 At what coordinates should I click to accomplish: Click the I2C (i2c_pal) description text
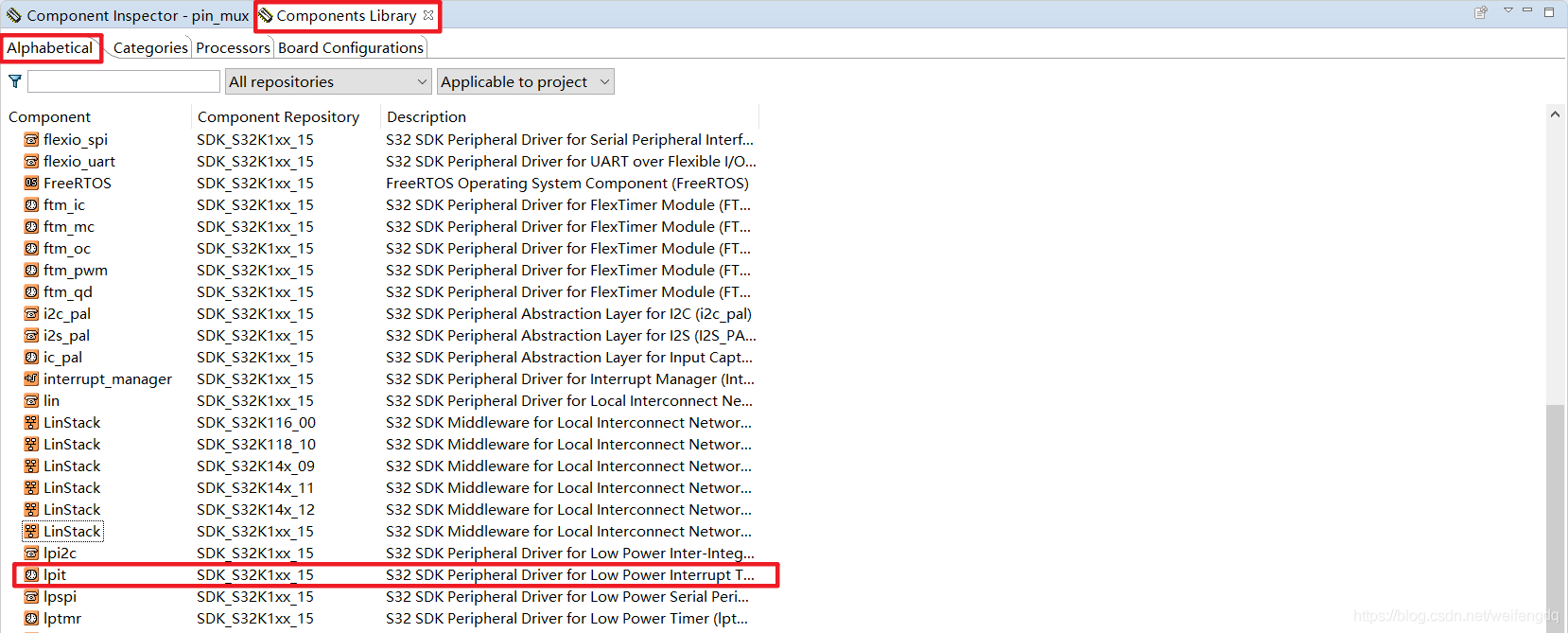tap(569, 314)
